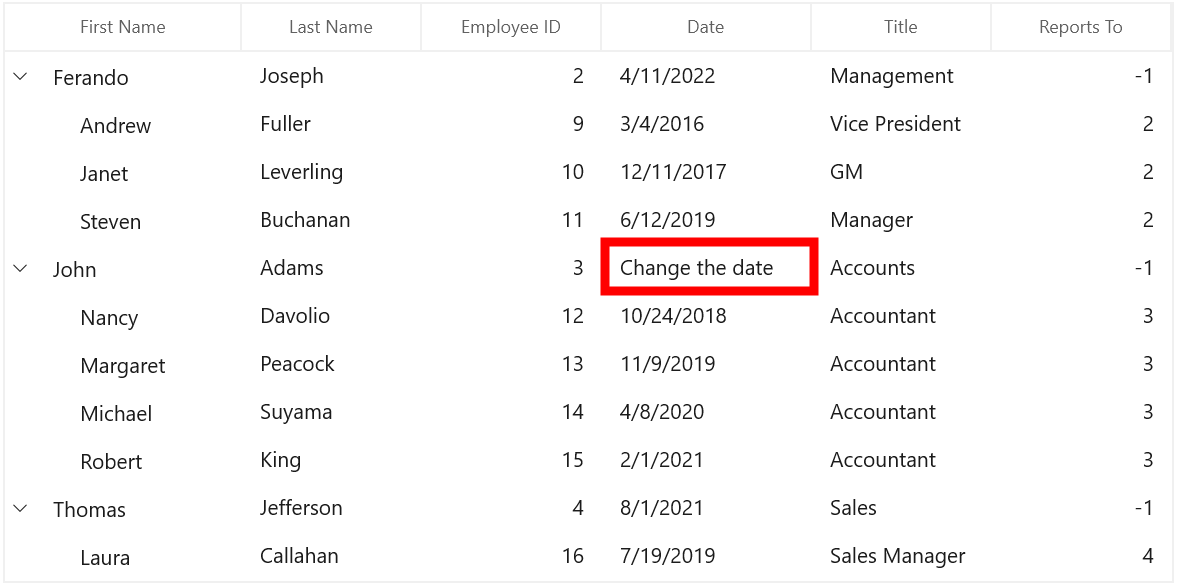Select first name Thomas
1177x586 pixels.
[x=89, y=510]
